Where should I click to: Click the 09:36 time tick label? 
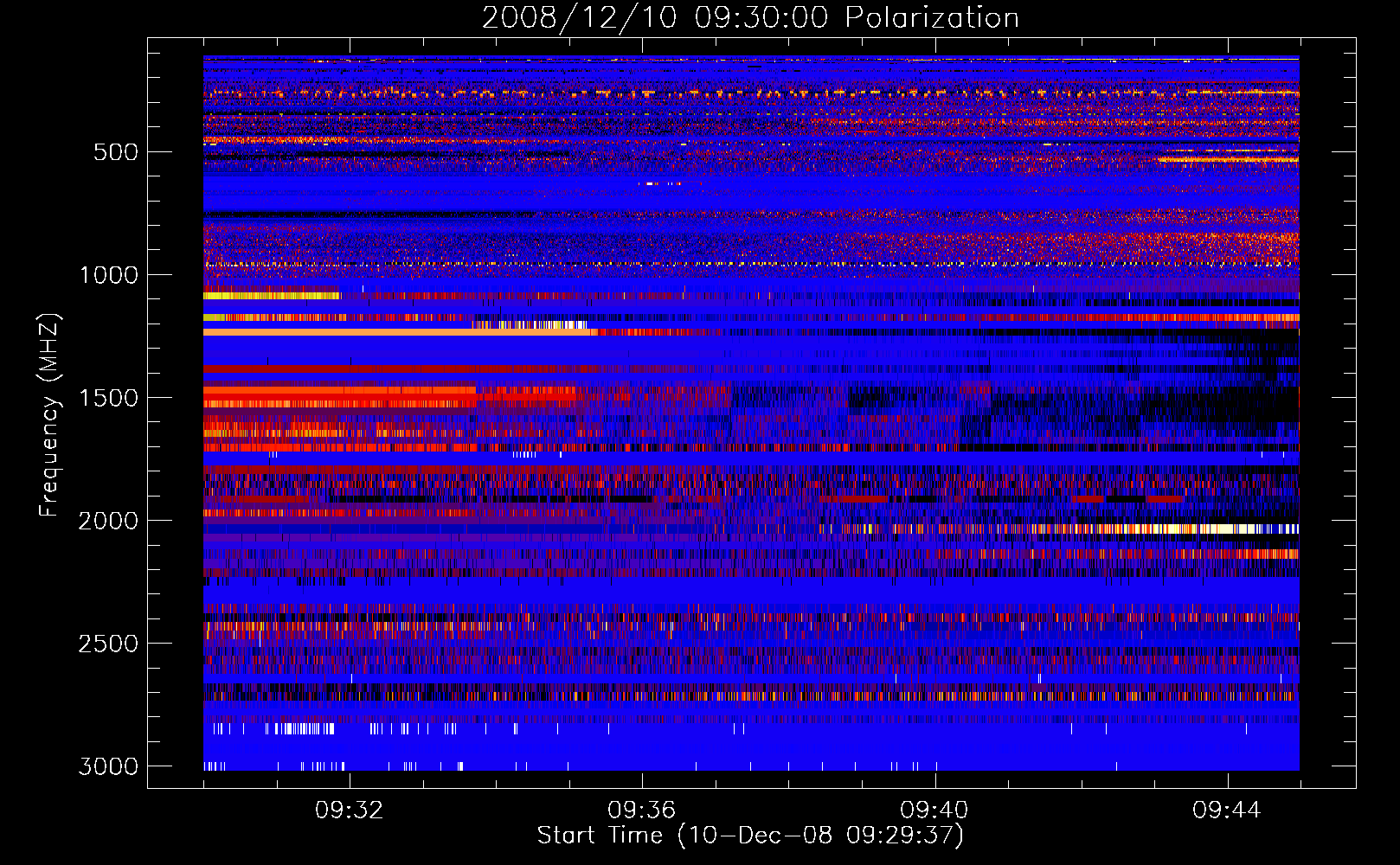click(641, 811)
